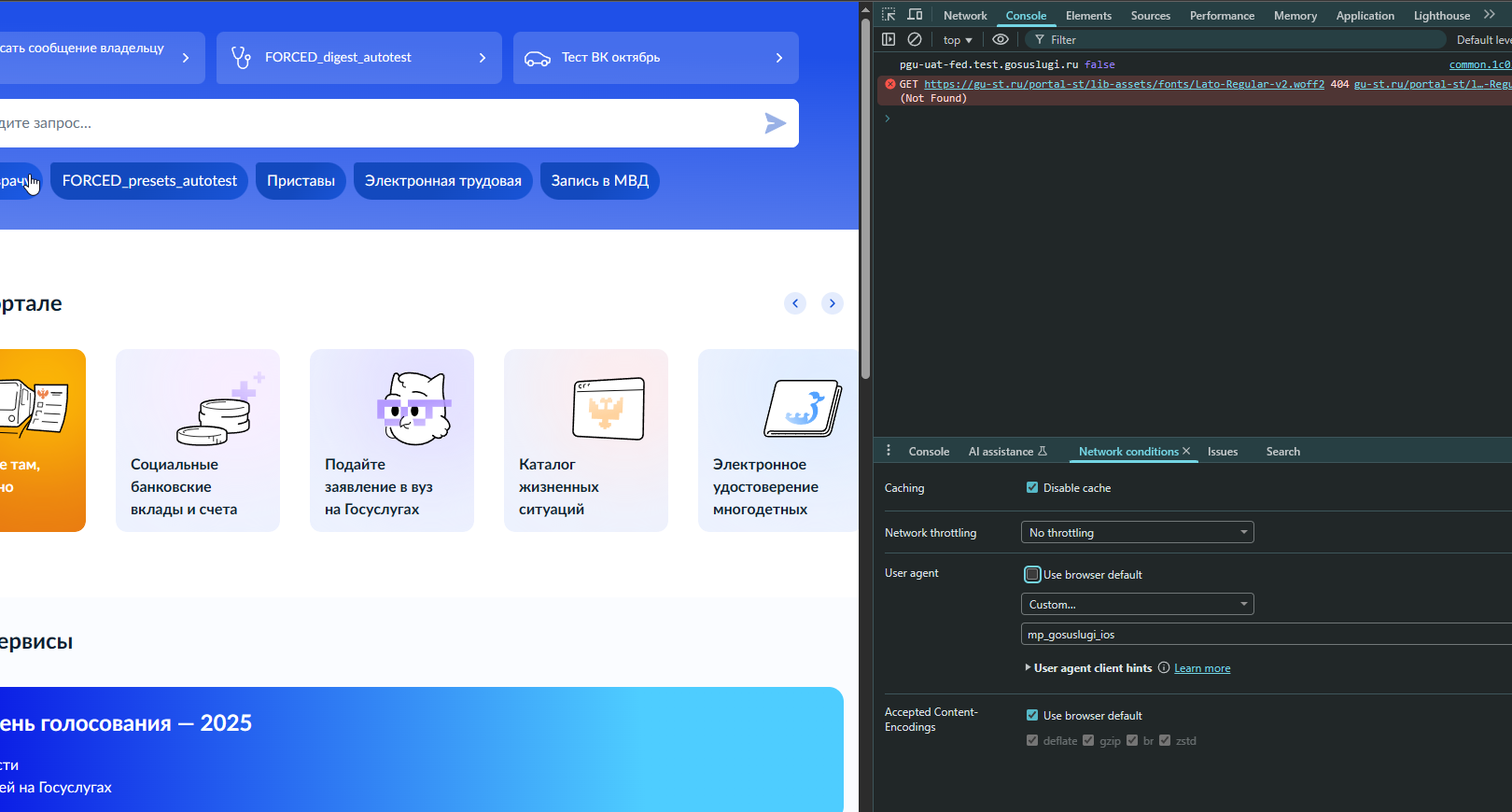Viewport: 1512px width, 812px height.
Task: Switch to the Performance tab
Action: click(1222, 16)
